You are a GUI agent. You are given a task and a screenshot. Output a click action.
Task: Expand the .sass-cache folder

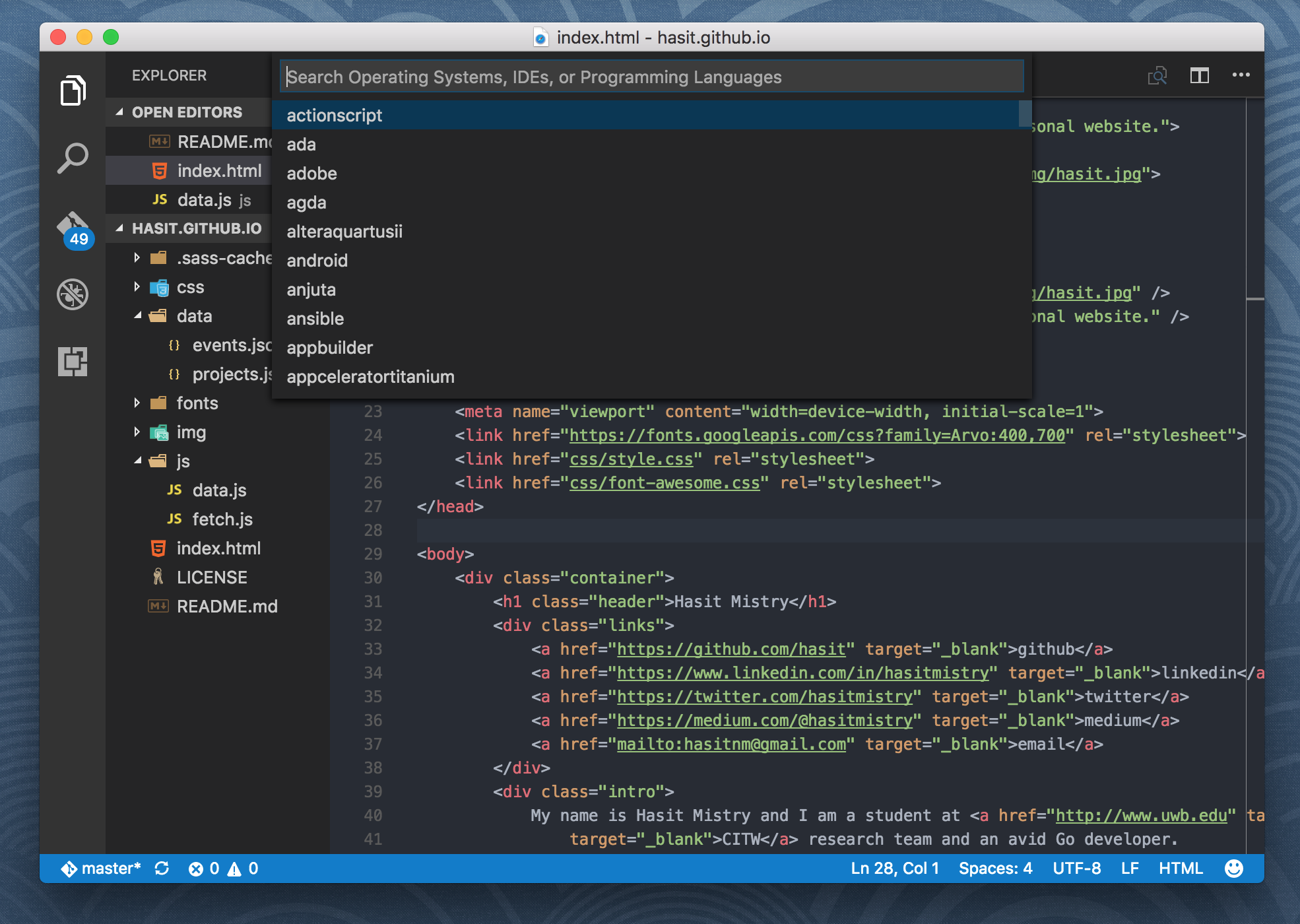coord(137,258)
